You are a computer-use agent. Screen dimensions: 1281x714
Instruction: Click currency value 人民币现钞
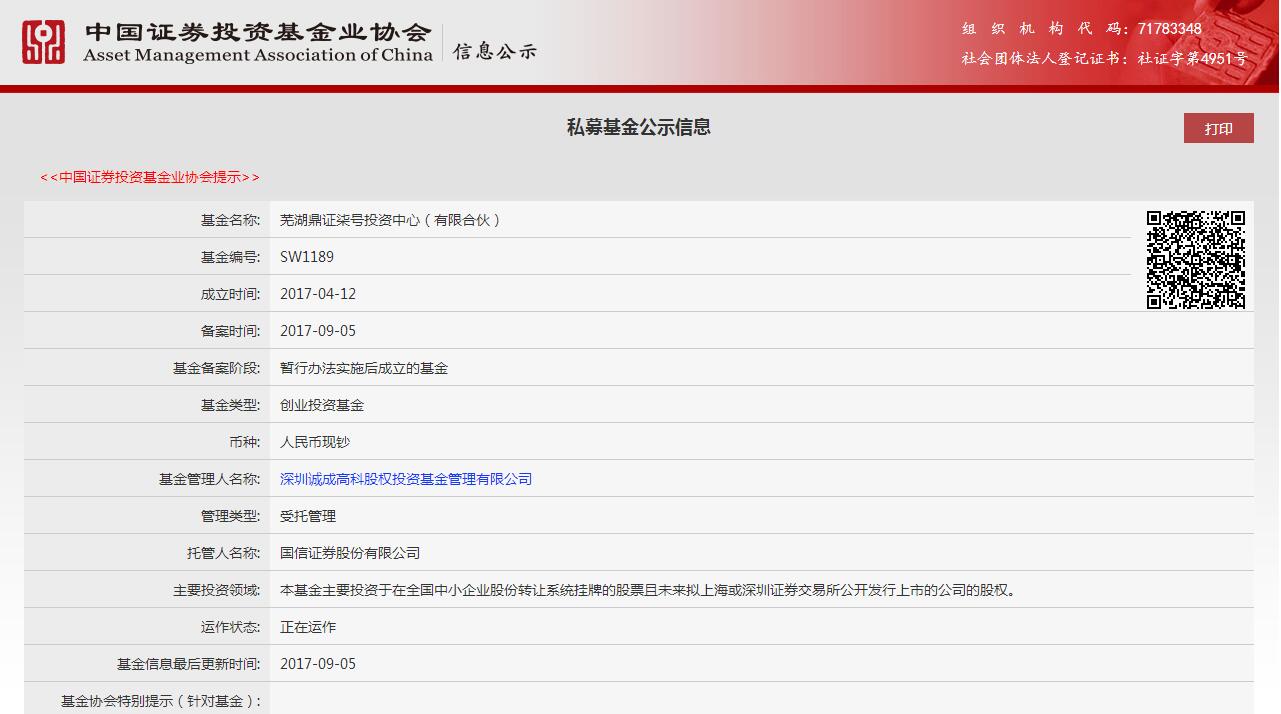click(315, 442)
